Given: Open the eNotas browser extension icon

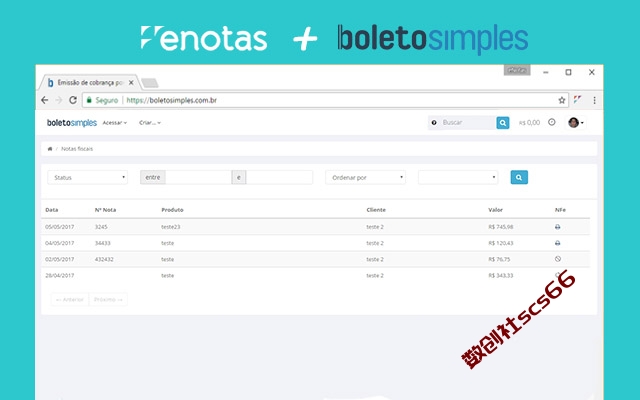Looking at the screenshot, I should (x=577, y=100).
